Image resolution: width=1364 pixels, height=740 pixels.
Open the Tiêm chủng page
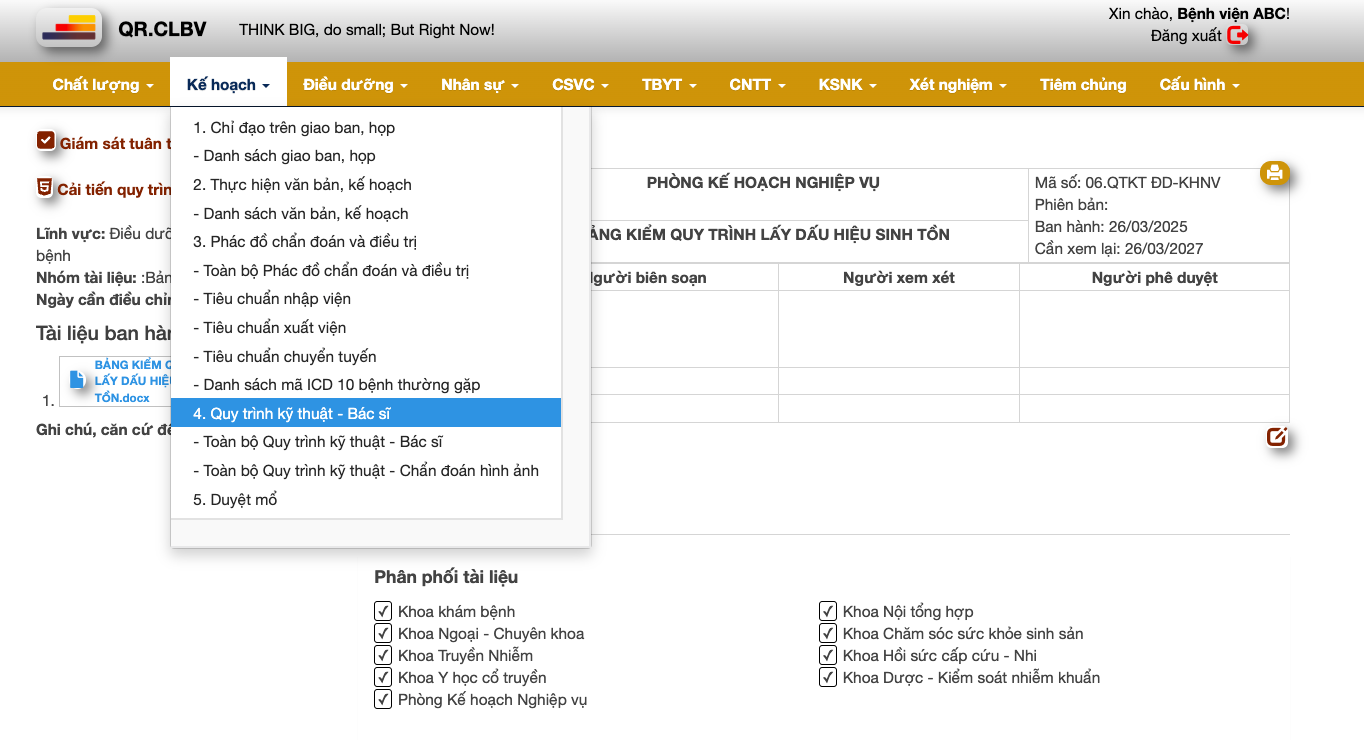point(1082,85)
